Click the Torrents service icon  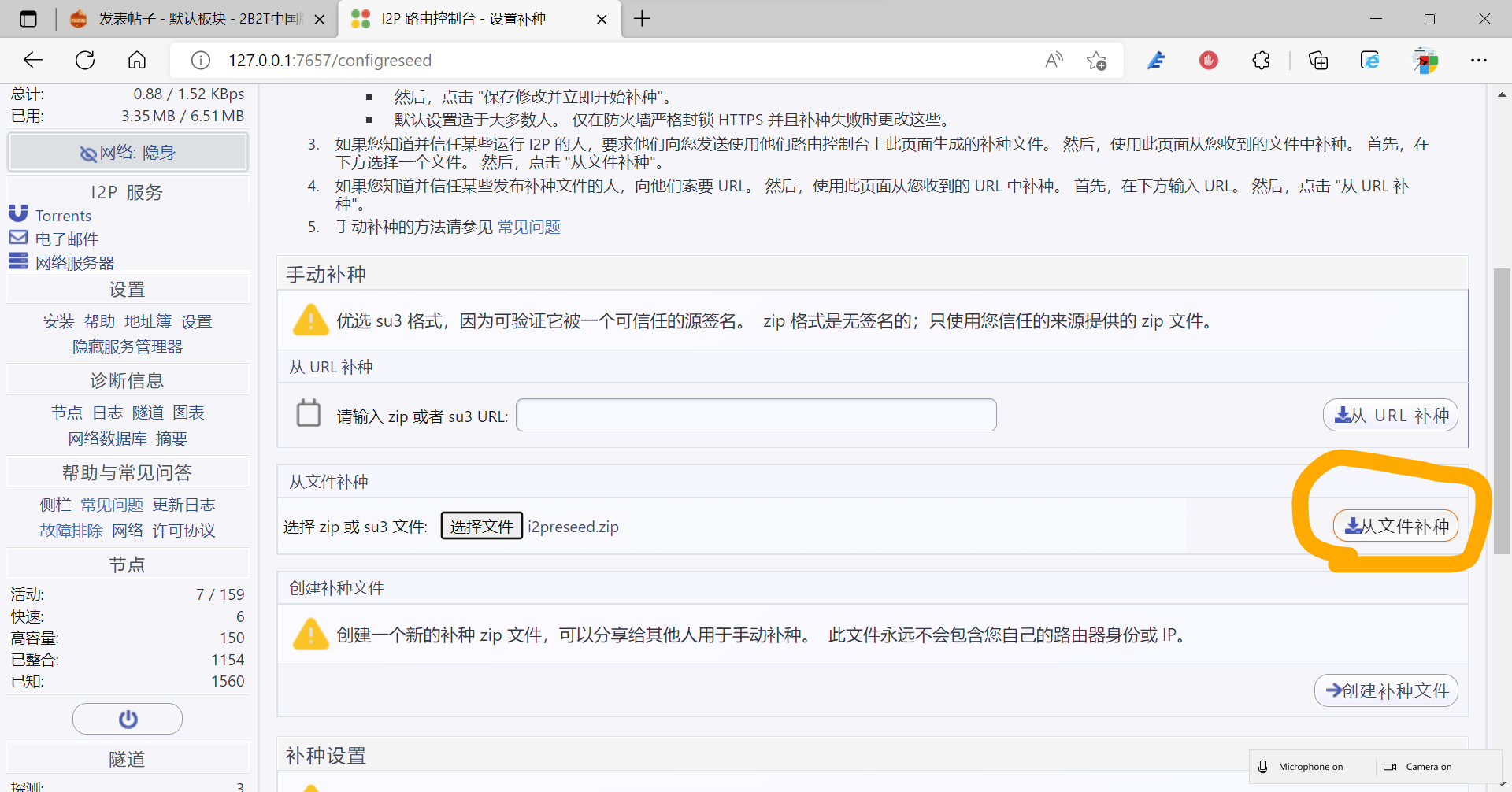(x=18, y=214)
